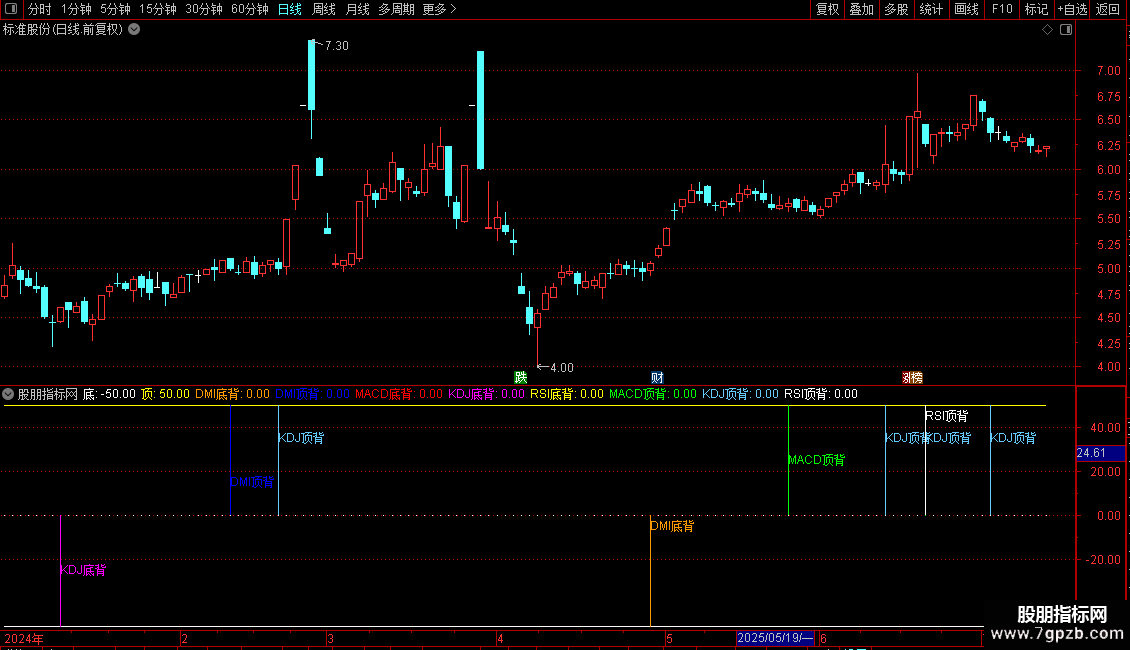Screen dimensions: 1130x650
Task: Click KDJ顶背: 0.00 in indicator header
Action: [x=740, y=394]
